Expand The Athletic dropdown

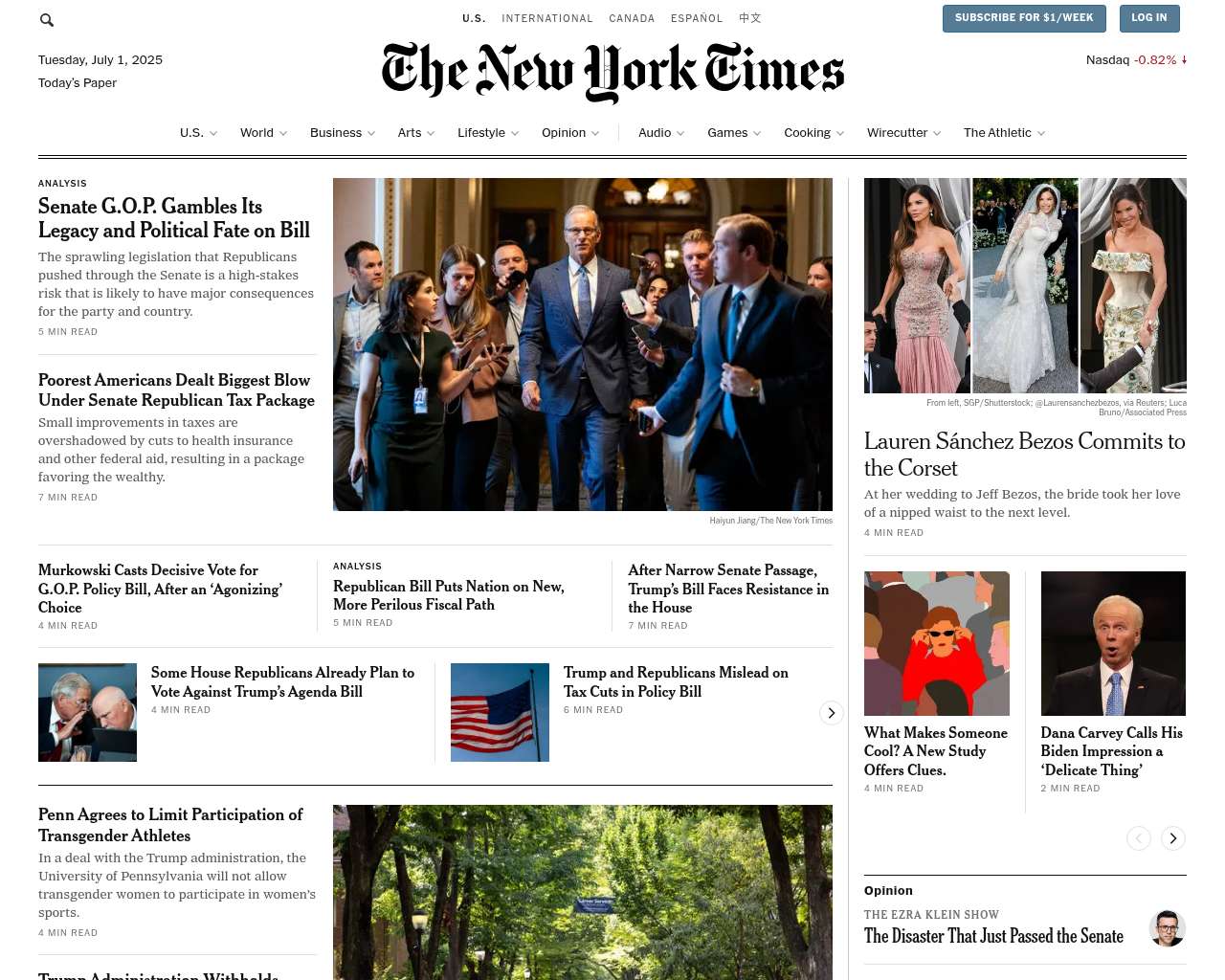pos(1004,133)
